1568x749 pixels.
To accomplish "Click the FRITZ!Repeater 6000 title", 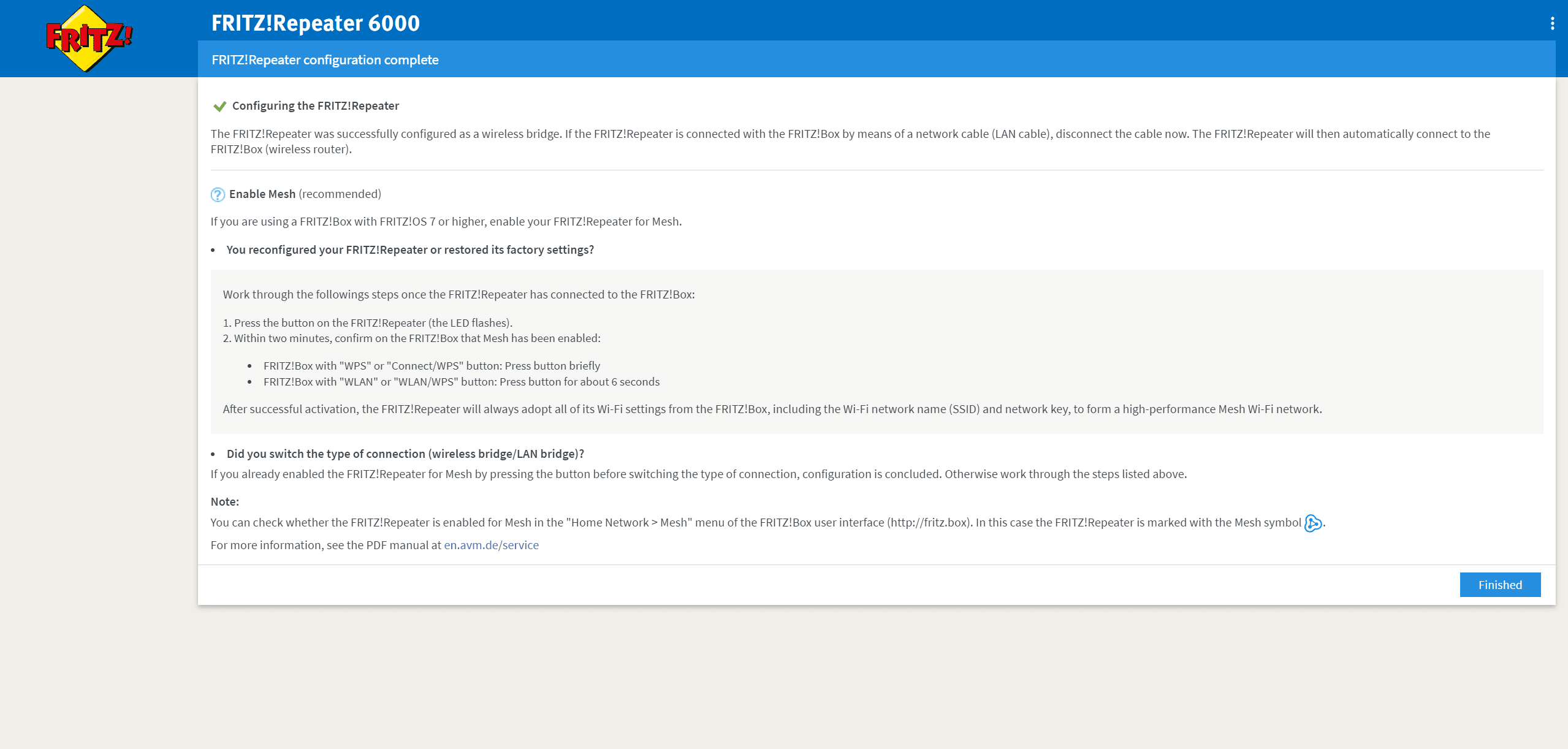I will (315, 23).
